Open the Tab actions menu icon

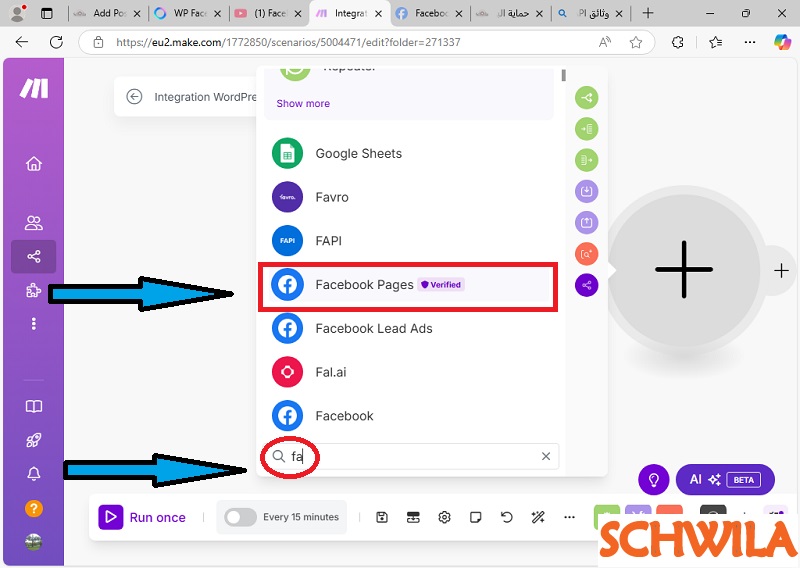(x=46, y=14)
